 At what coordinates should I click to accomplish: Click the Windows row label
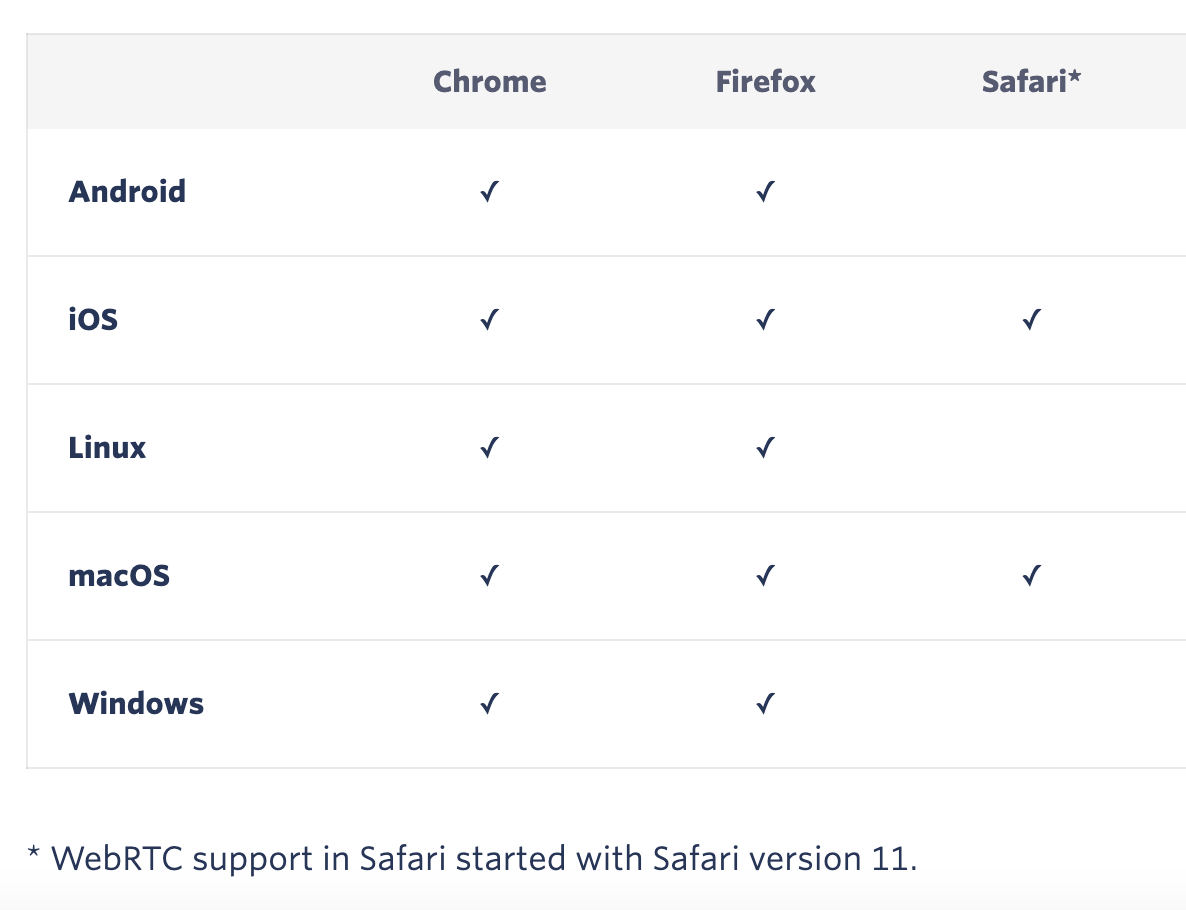pyautogui.click(x=136, y=703)
